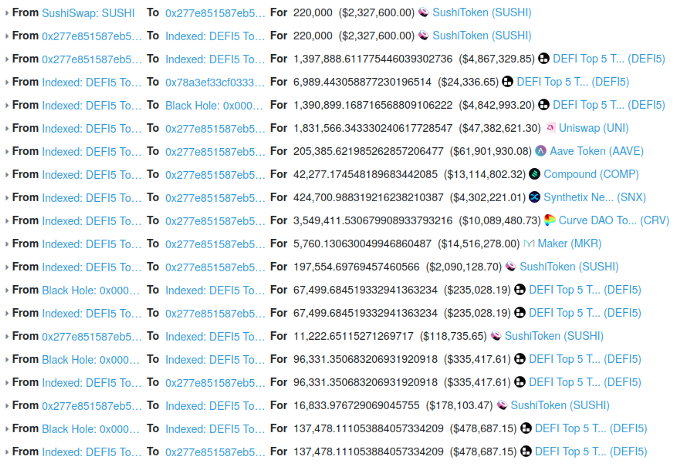The image size is (700, 466).
Task: Open Indexed: DEFI5 recipient link in 1,397,888.61 row
Action: tap(215, 59)
